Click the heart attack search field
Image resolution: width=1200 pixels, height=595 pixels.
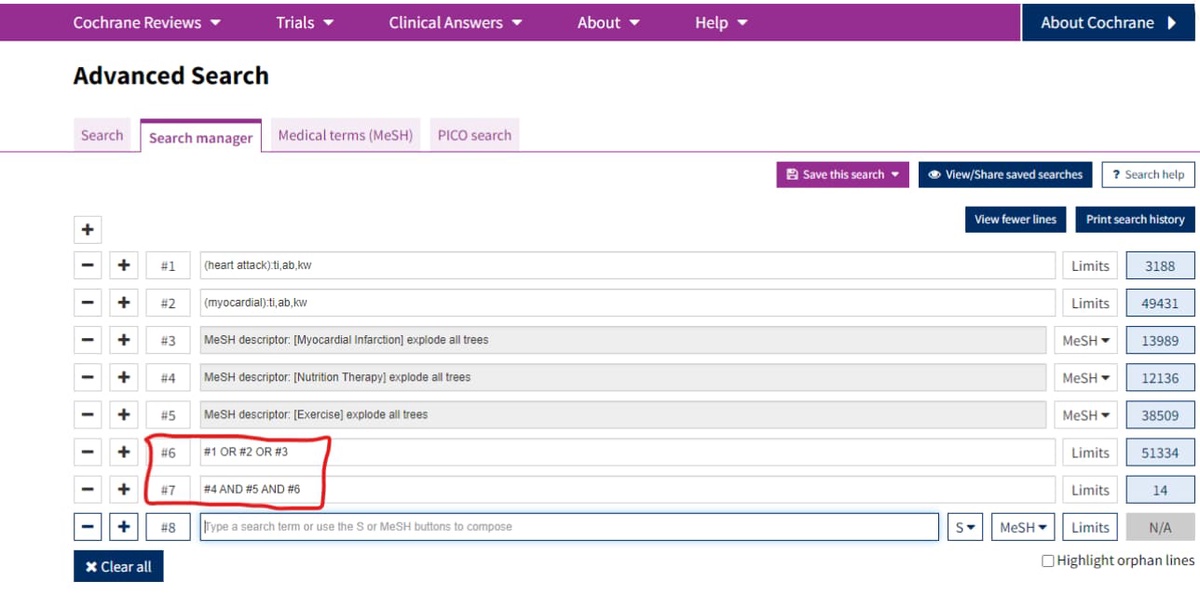[627, 266]
